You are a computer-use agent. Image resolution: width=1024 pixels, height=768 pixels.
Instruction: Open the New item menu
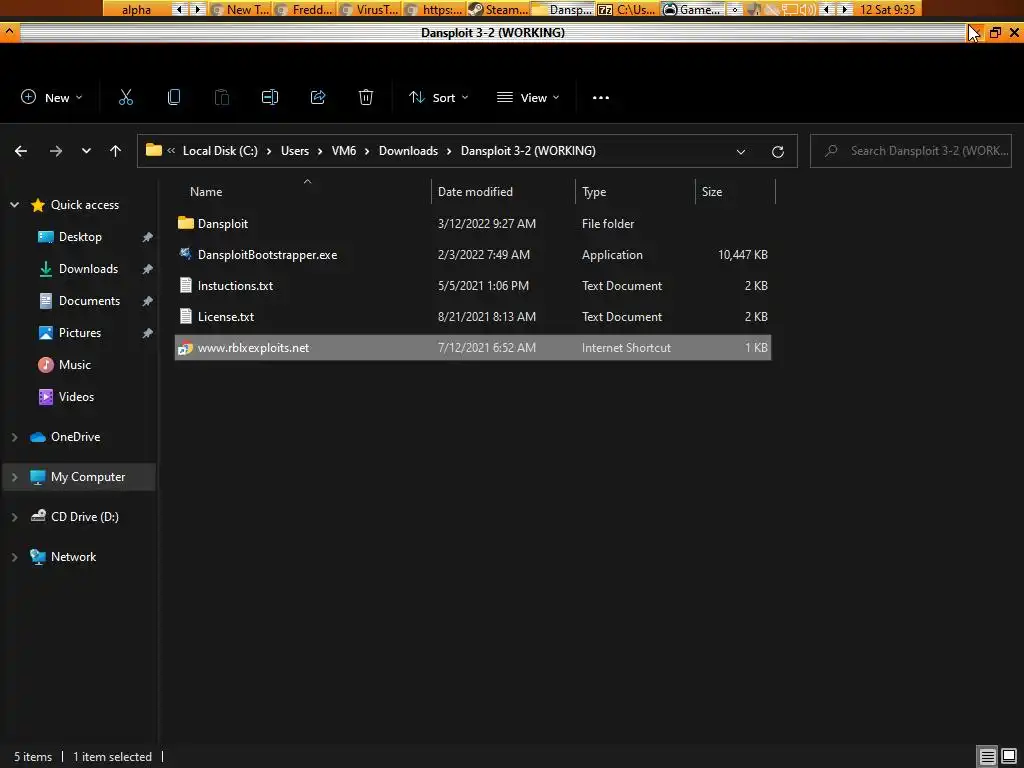point(52,97)
